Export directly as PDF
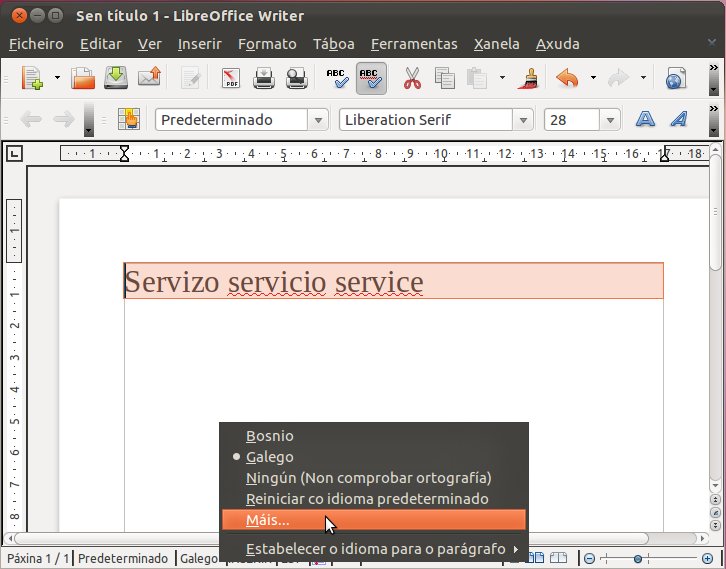Screen dimensions: 726x569 tap(231, 78)
